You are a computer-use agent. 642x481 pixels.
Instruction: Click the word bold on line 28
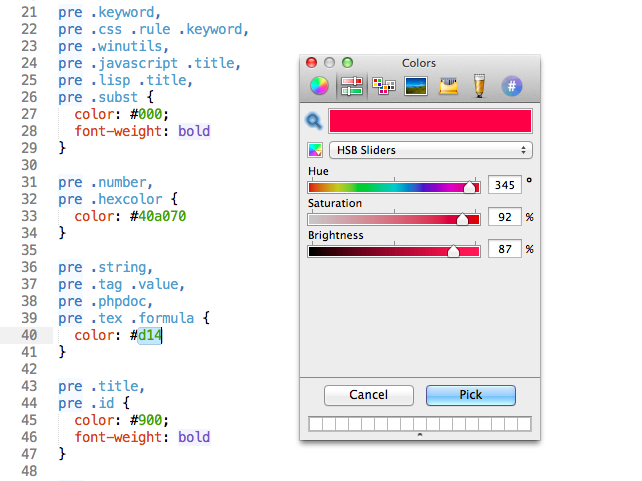(194, 131)
